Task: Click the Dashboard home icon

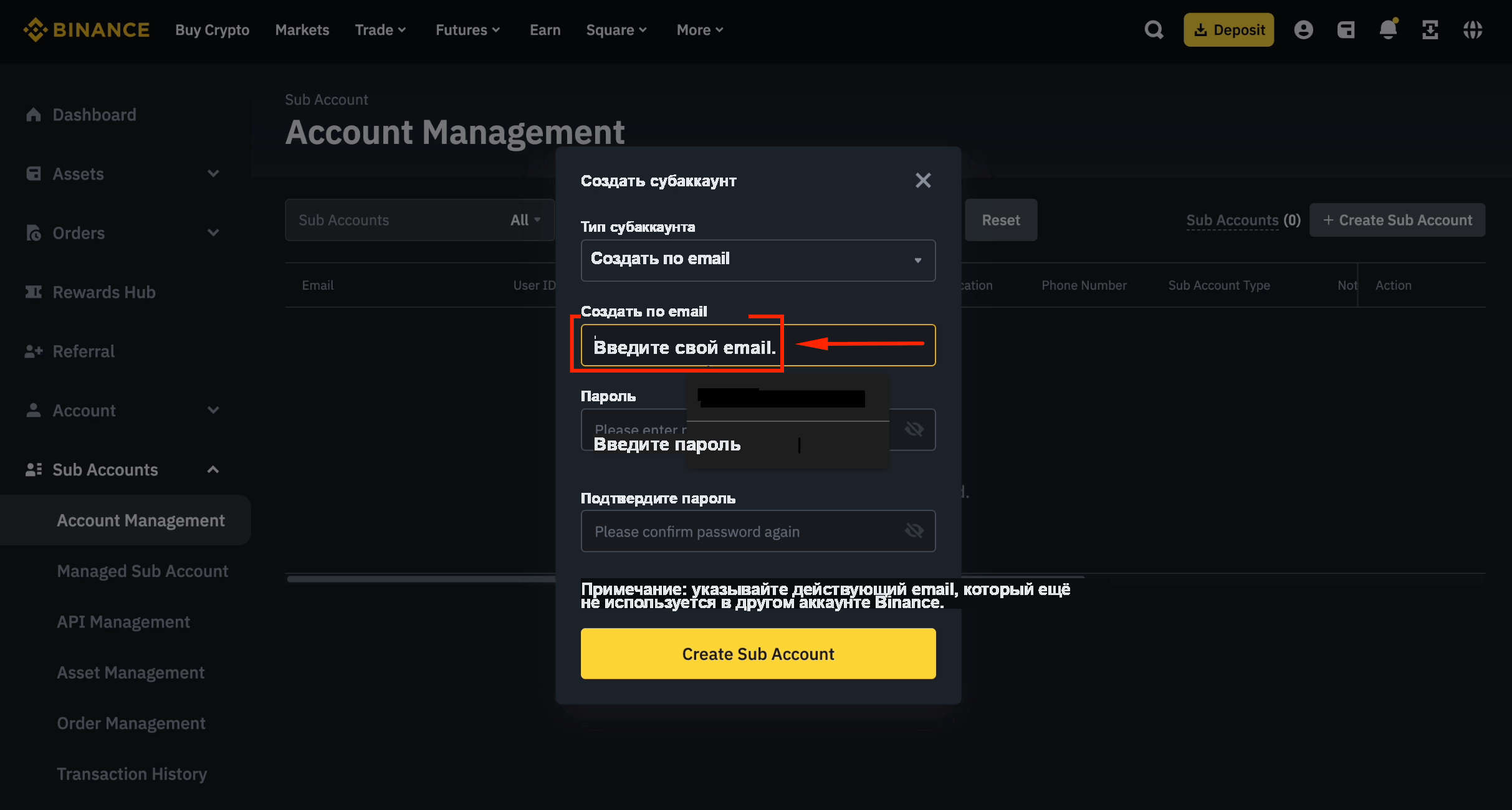Action: pyautogui.click(x=34, y=115)
